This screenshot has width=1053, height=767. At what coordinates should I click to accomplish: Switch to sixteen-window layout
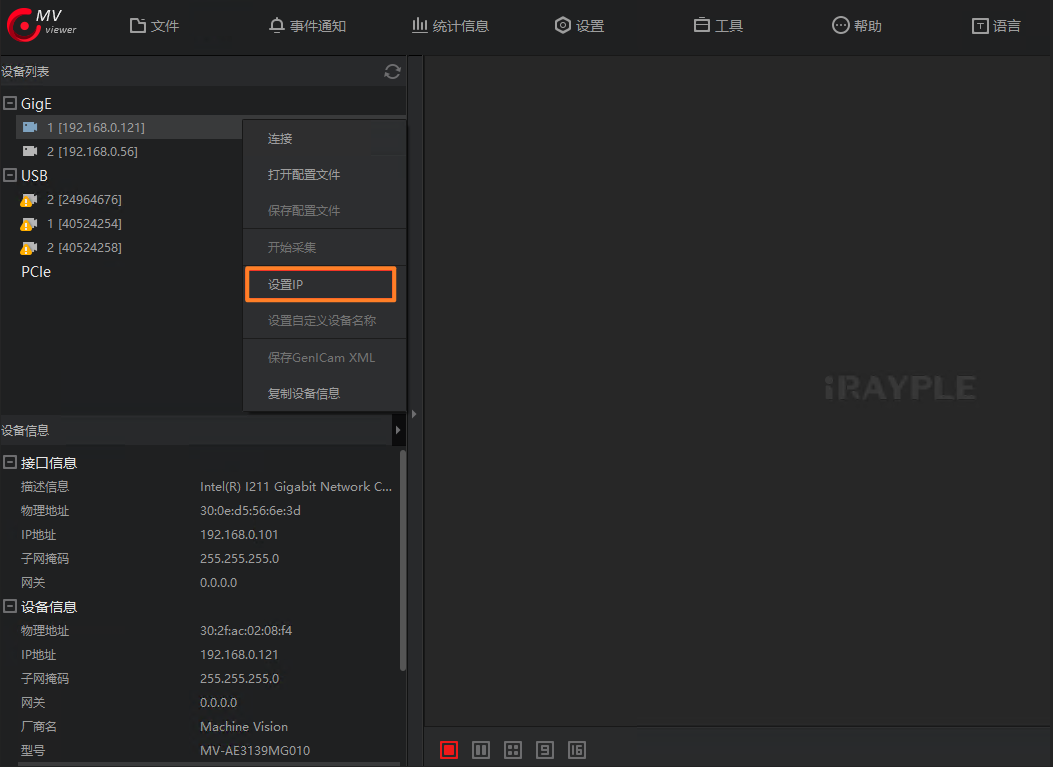coord(577,750)
